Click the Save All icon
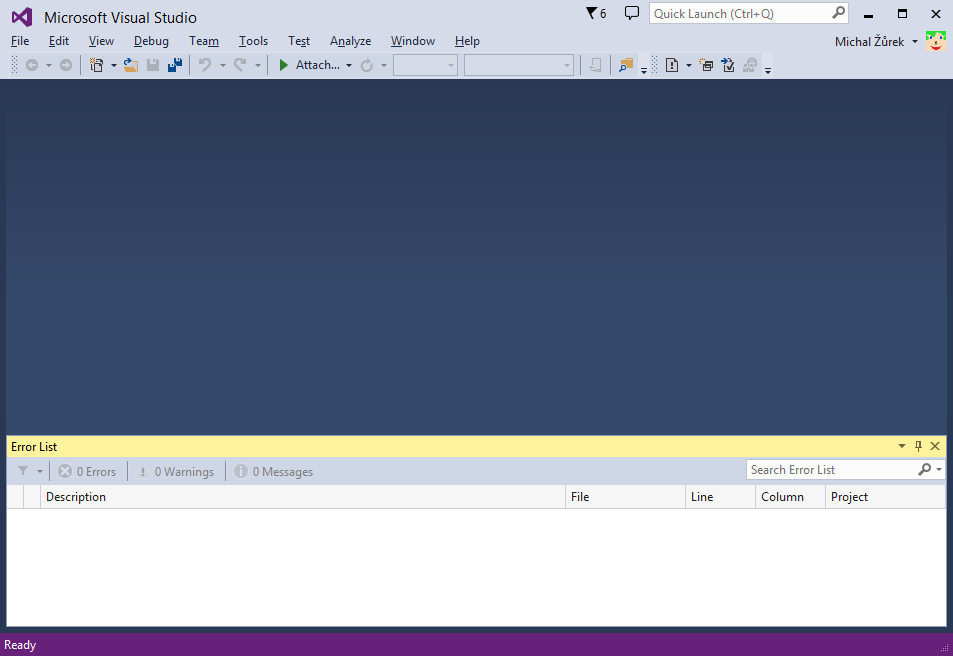The width and height of the screenshot is (953, 656). (176, 65)
